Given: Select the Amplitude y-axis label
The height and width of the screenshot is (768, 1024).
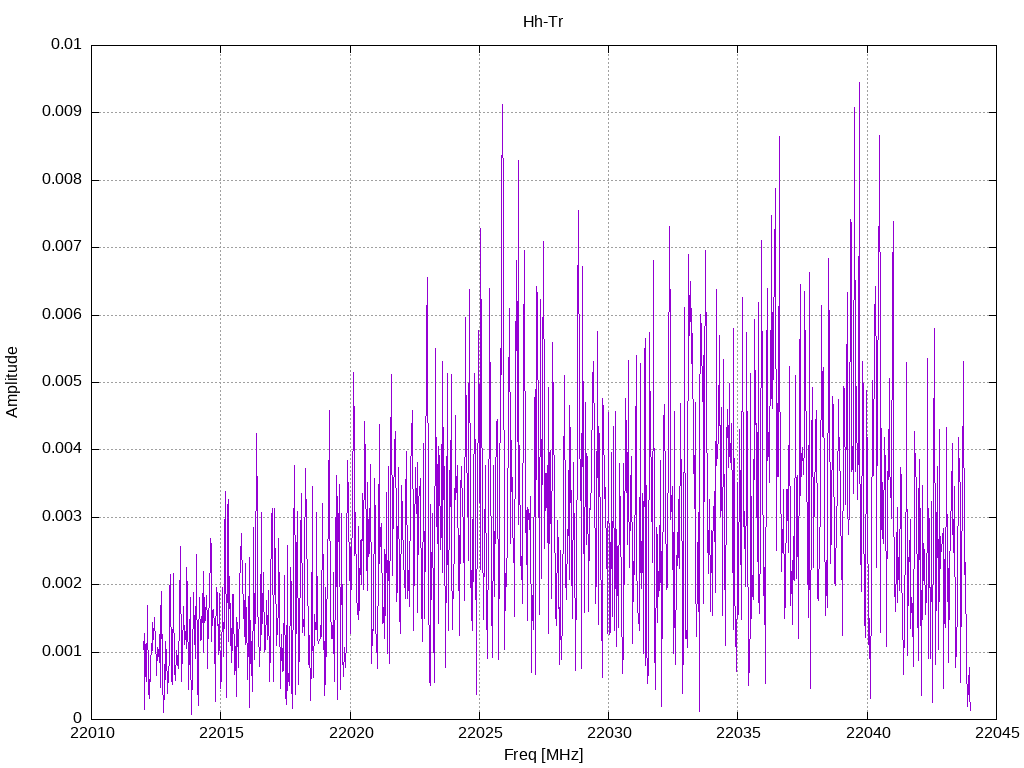Looking at the screenshot, I should tap(12, 382).
